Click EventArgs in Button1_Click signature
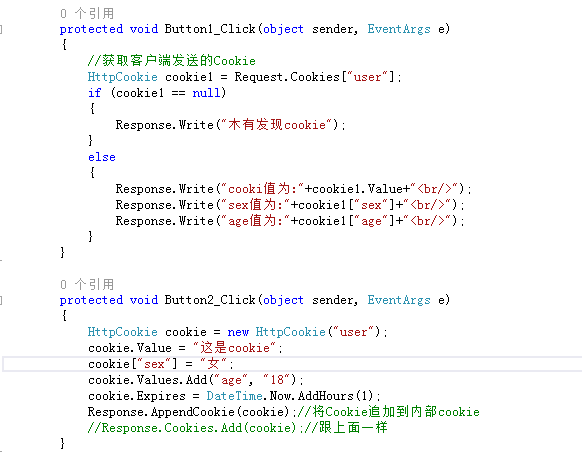The width and height of the screenshot is (582, 465). pos(399,29)
